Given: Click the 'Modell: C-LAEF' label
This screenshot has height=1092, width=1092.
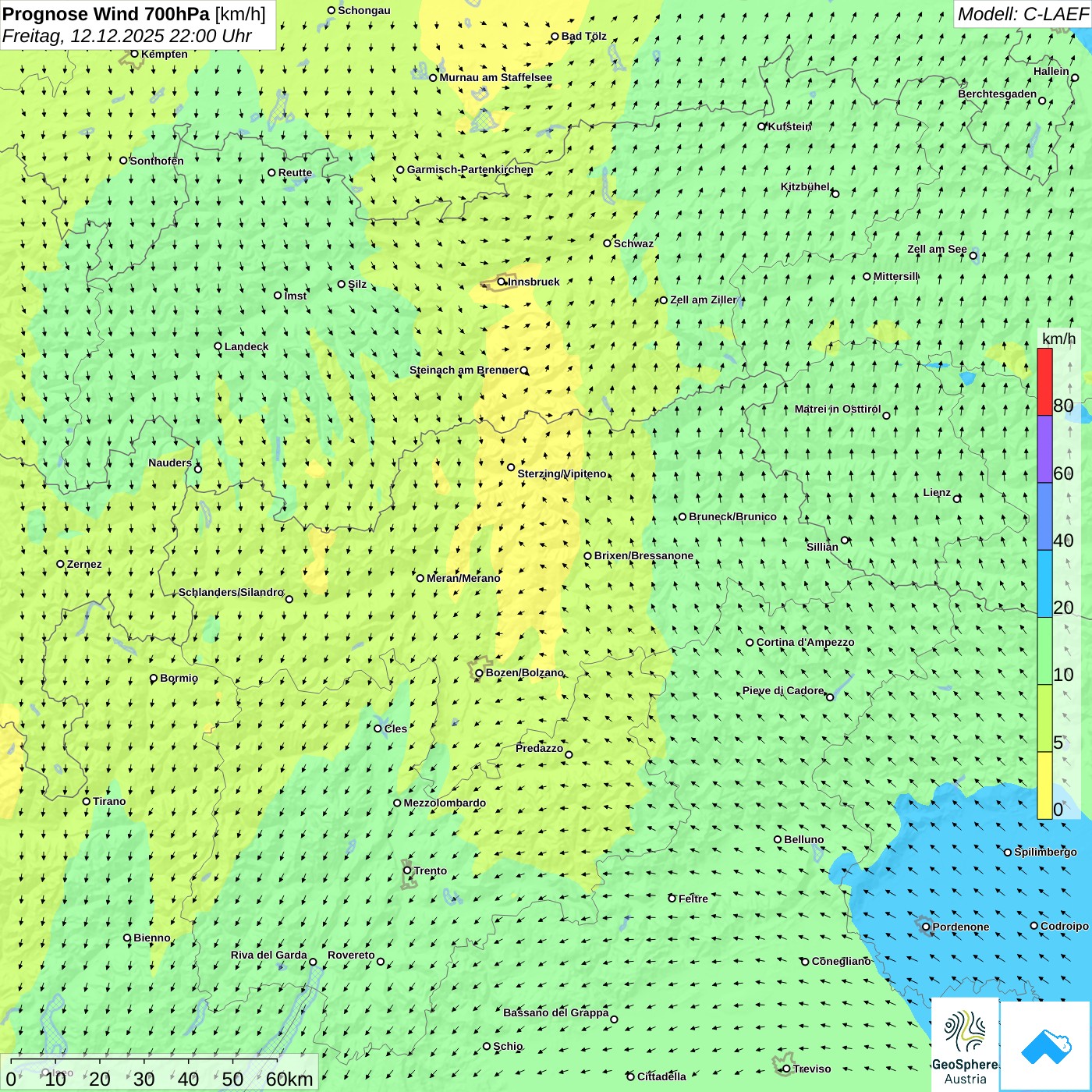Looking at the screenshot, I should pyautogui.click(x=1023, y=14).
